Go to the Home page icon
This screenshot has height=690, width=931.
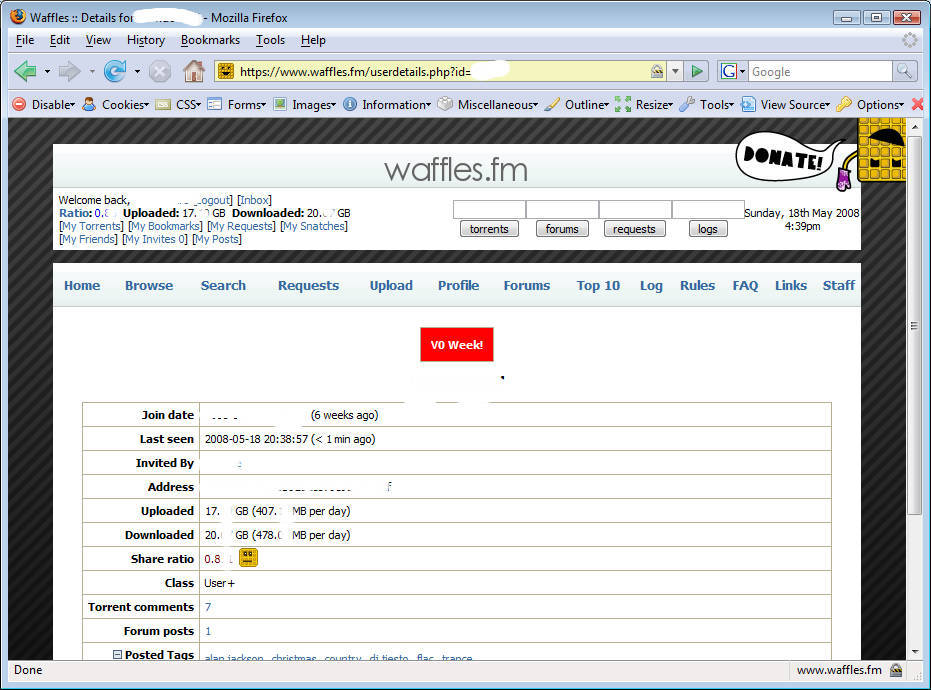(194, 72)
